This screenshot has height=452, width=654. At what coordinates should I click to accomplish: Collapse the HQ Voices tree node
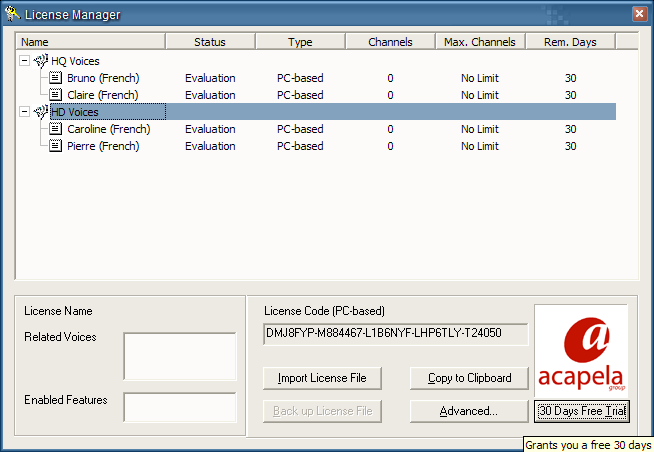coord(24,61)
